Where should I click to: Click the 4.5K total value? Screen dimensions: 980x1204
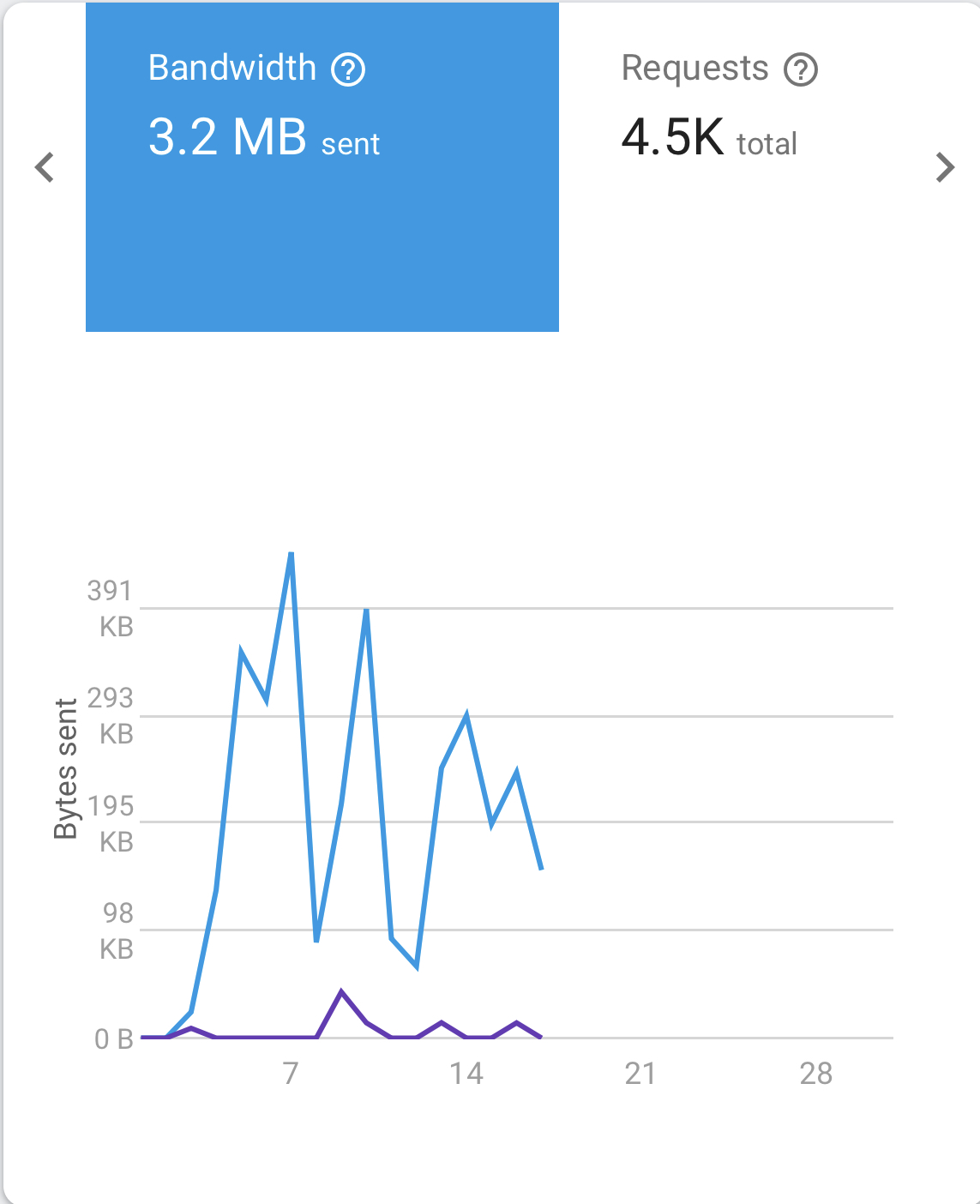709,138
